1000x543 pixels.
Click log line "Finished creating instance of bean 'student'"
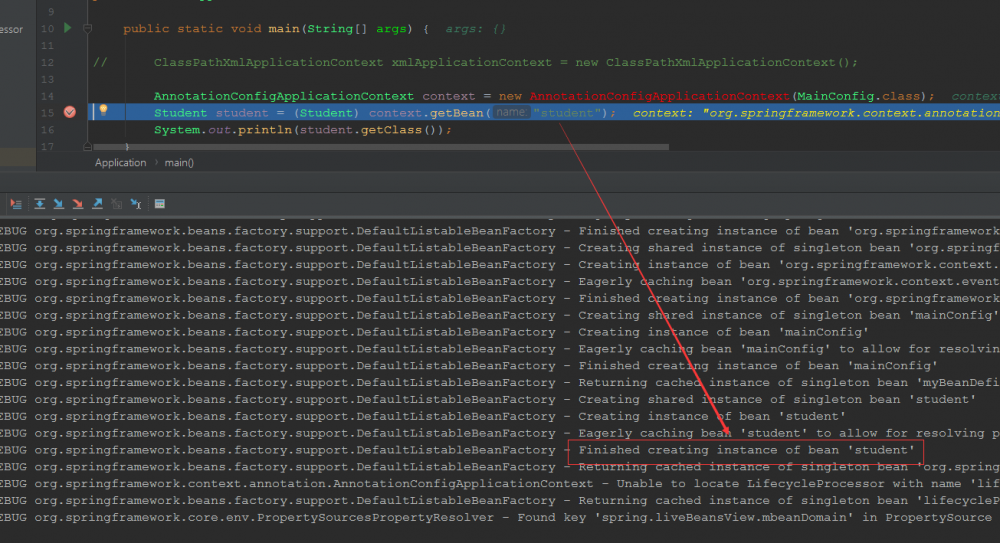746,450
